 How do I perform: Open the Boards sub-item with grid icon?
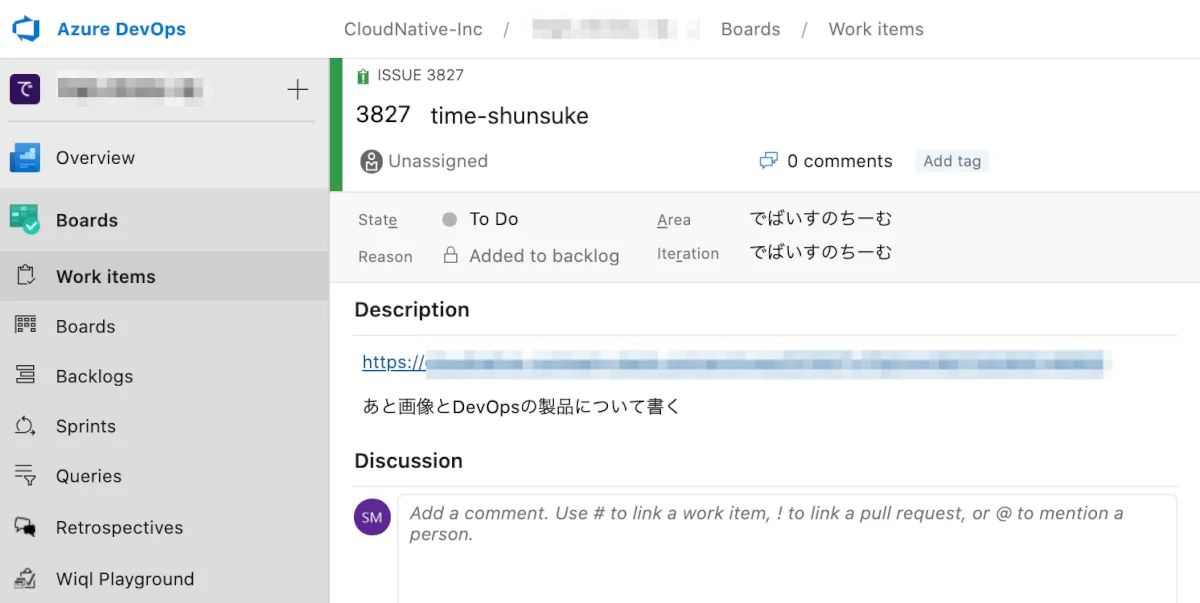85,327
